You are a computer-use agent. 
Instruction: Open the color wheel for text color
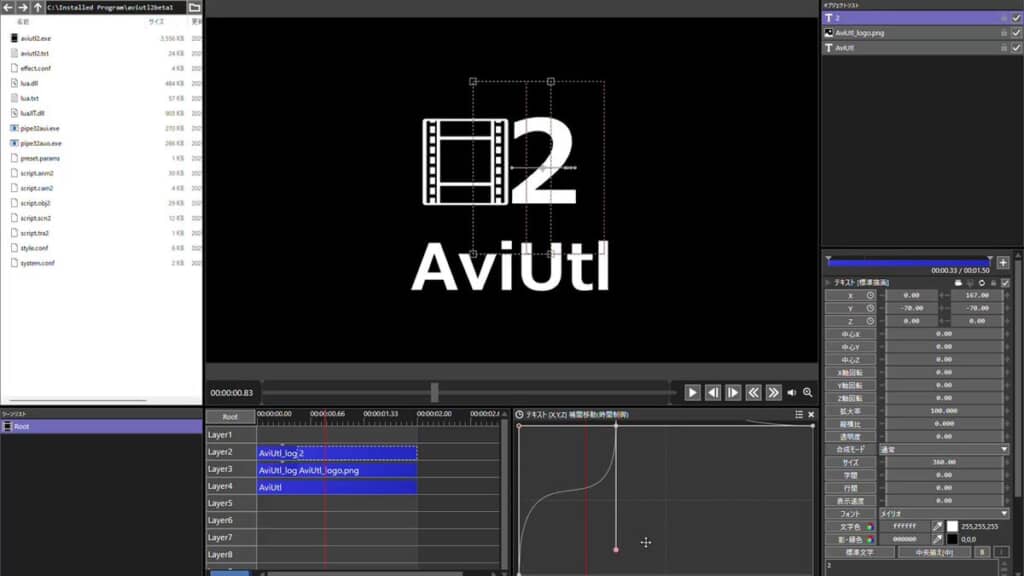pyautogui.click(x=870, y=526)
